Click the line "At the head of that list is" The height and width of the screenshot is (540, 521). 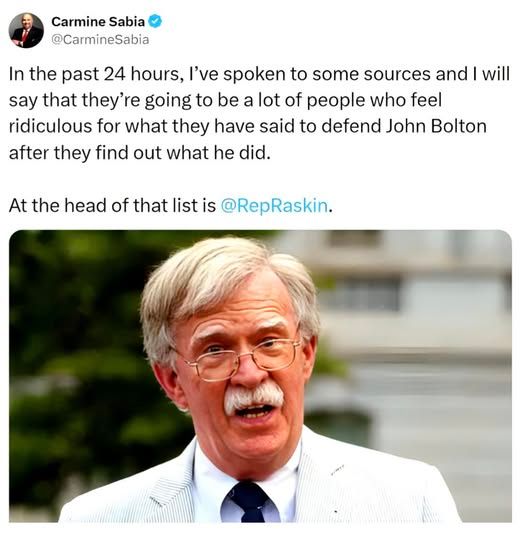(x=112, y=206)
